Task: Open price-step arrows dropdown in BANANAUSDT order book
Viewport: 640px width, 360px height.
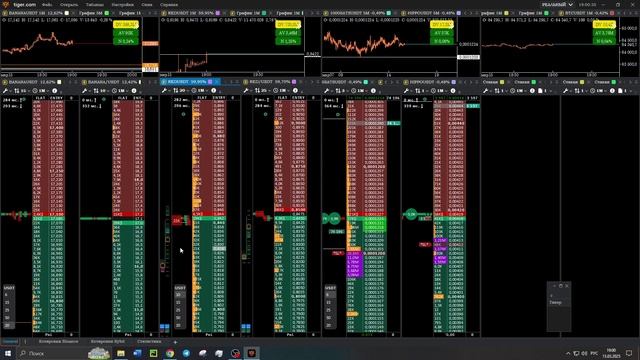Action: coord(21,91)
